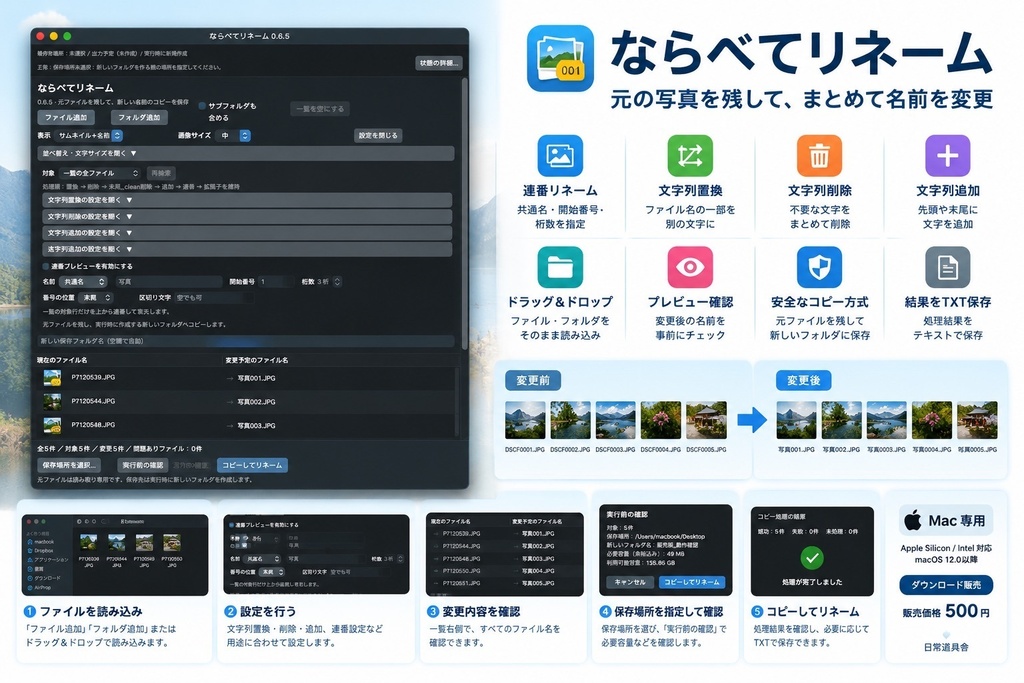Open the 対象 一覧の全ファイル dropdown

click(x=100, y=173)
